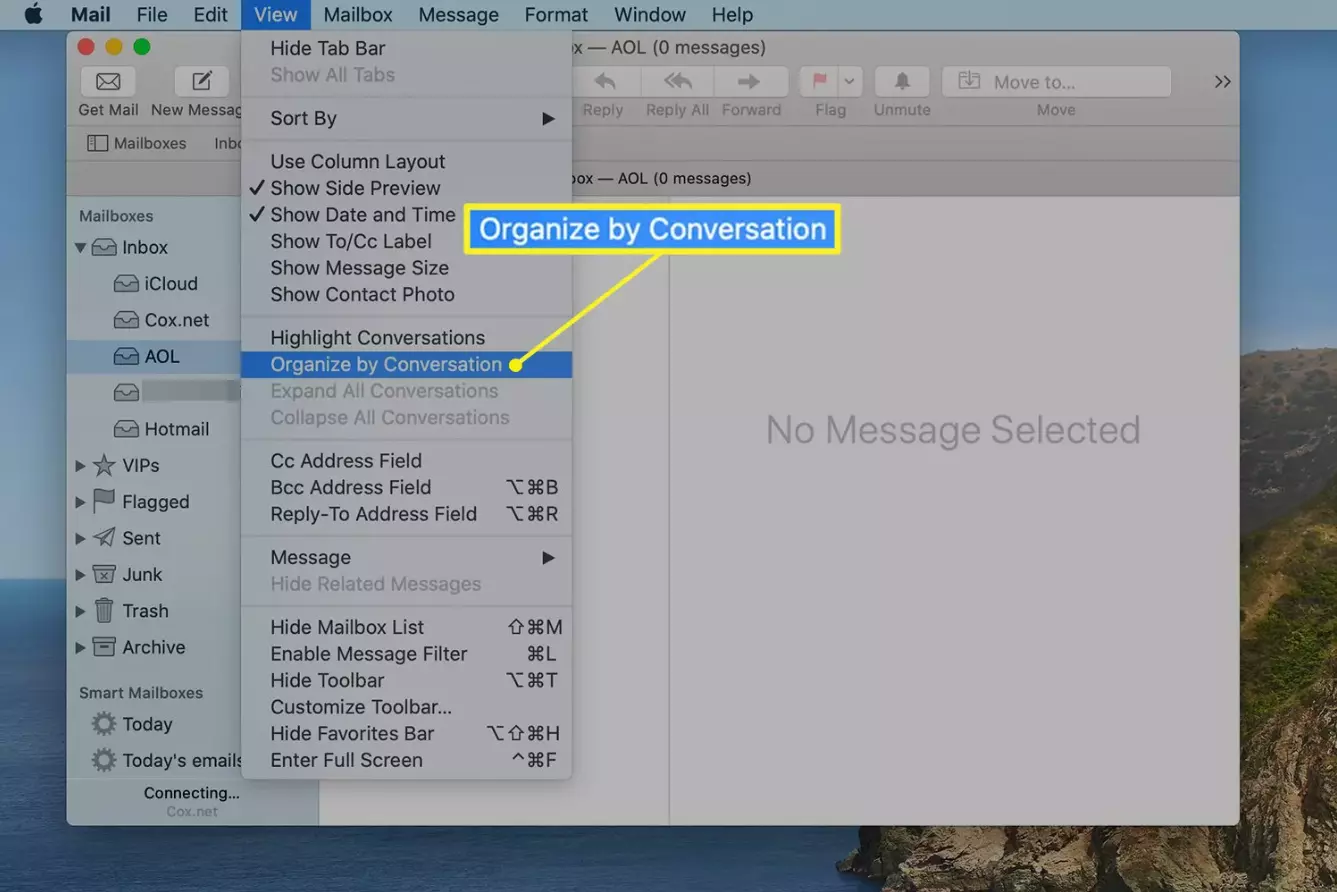Screen dimensions: 1337x892
Task: Open the flag color dropdown arrow
Action: (850, 81)
